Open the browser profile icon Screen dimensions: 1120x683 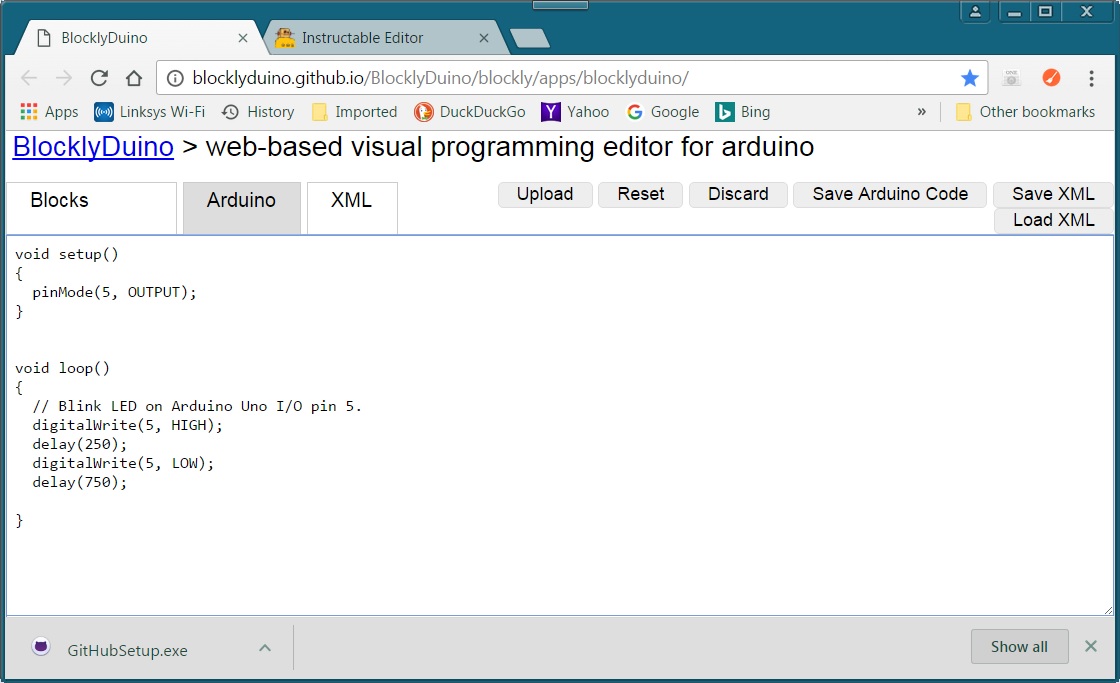(975, 11)
